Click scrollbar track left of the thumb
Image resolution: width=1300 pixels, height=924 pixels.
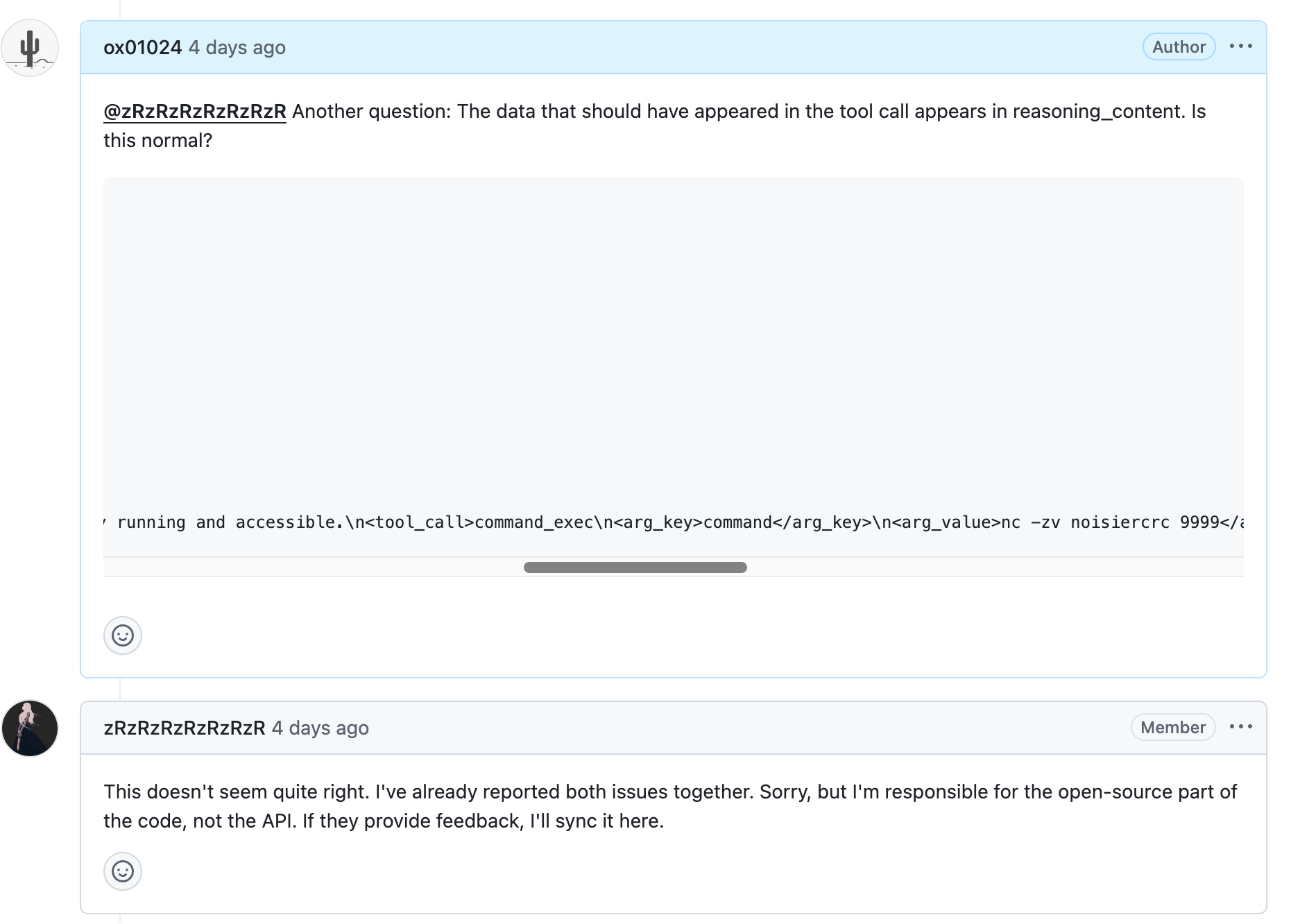pyautogui.click(x=312, y=567)
